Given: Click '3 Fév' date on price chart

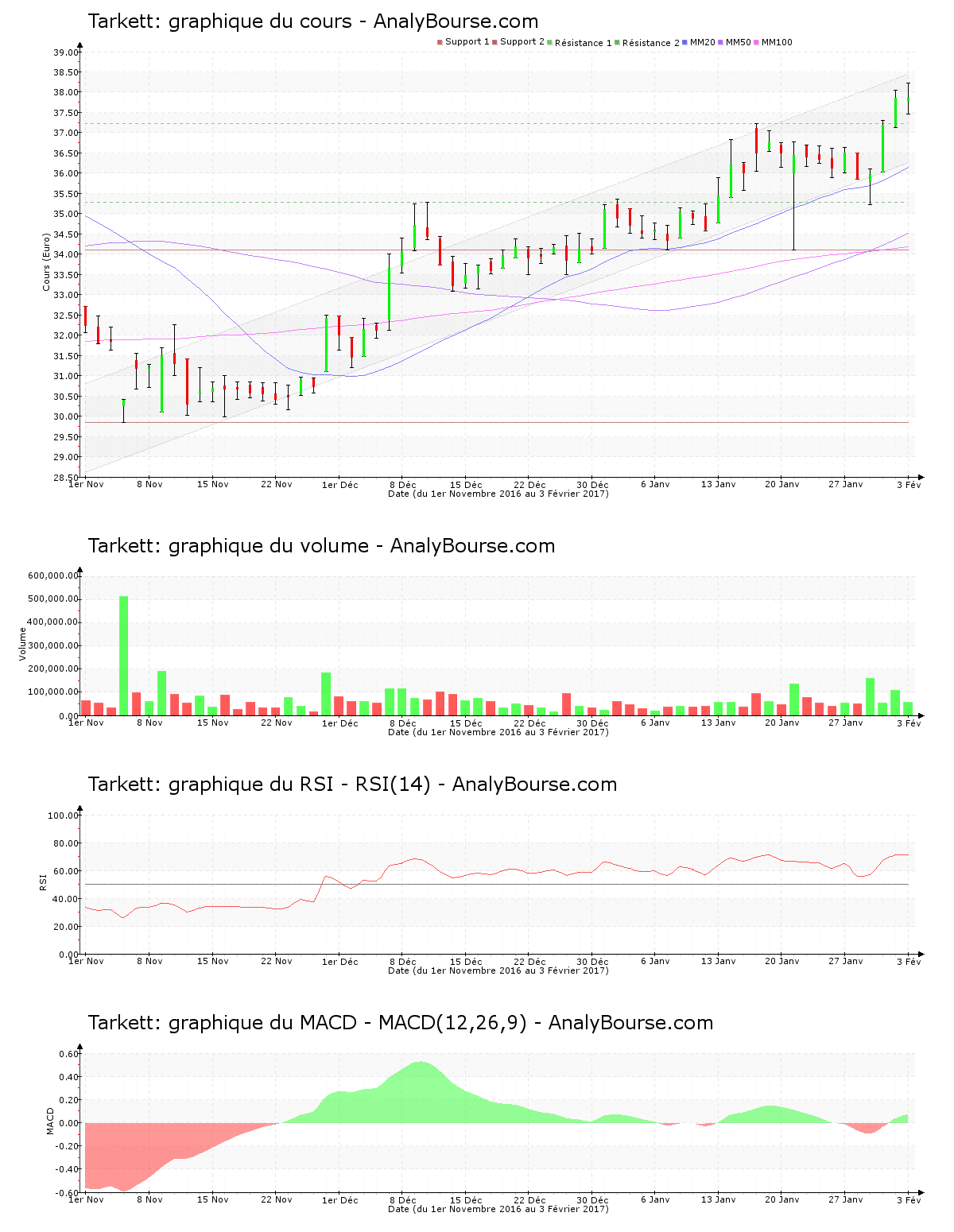Looking at the screenshot, I should coord(909,484).
